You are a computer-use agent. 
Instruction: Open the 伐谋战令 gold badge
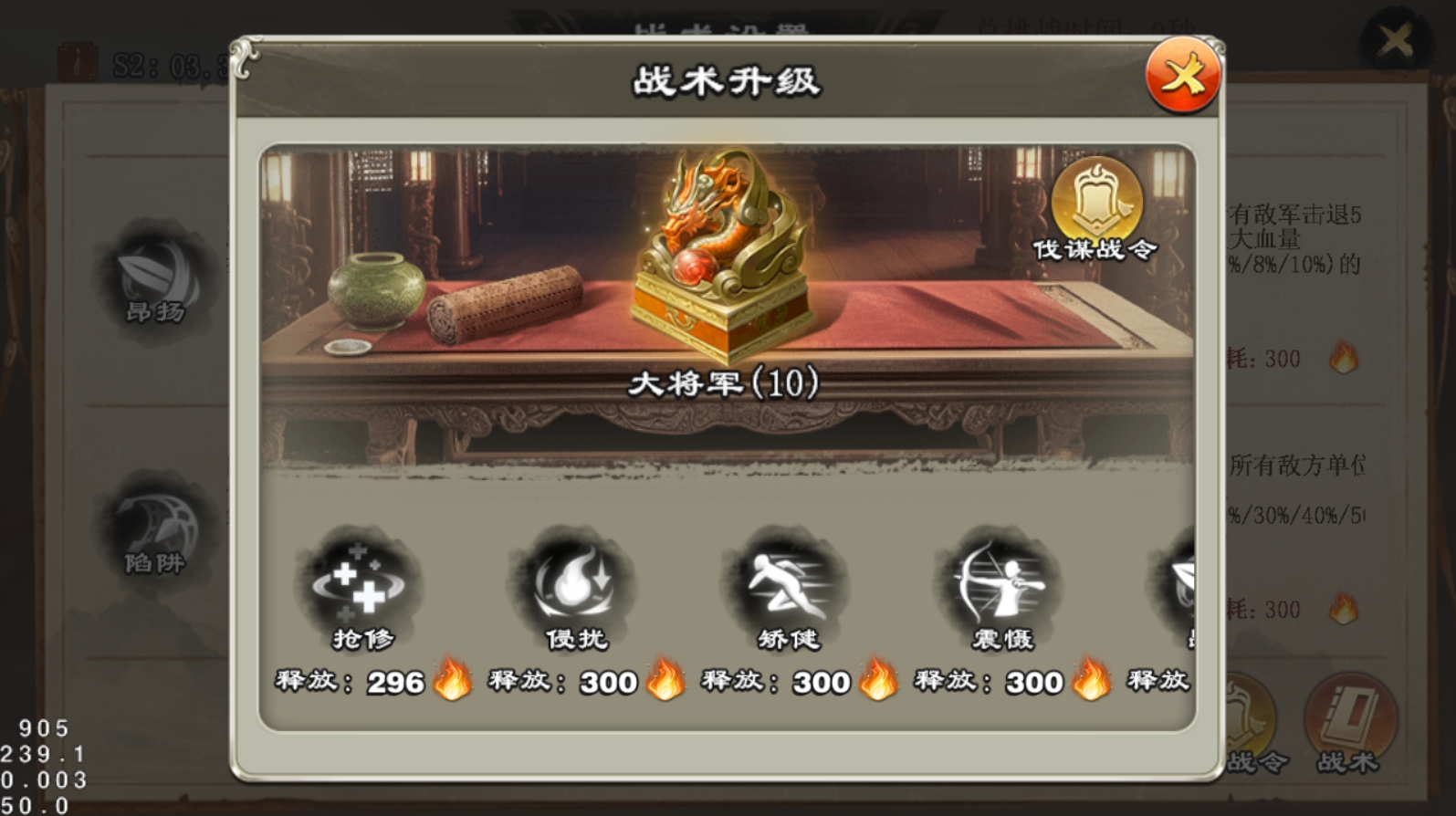1095,209
